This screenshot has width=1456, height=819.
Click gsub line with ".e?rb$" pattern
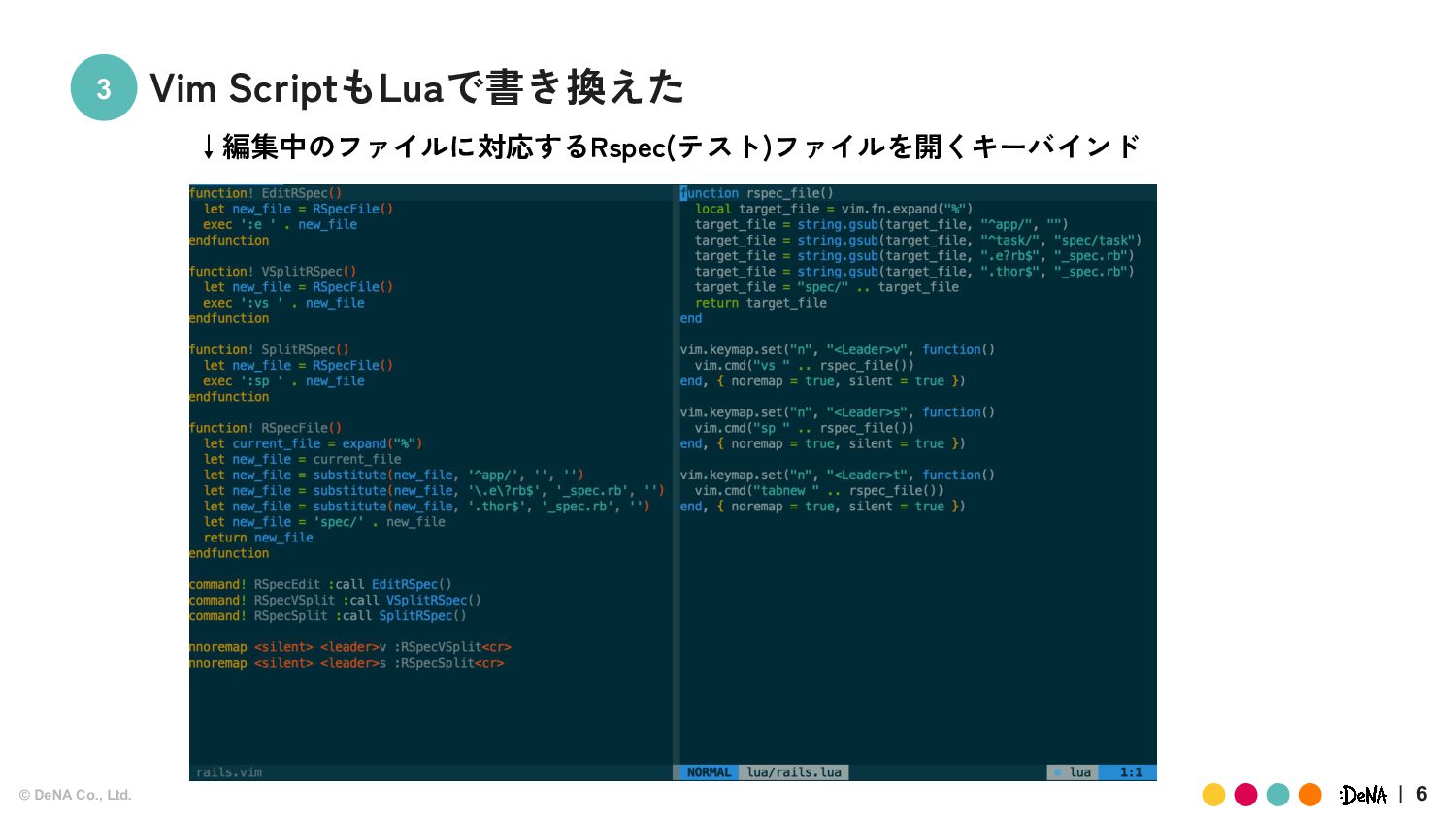[x=914, y=256]
